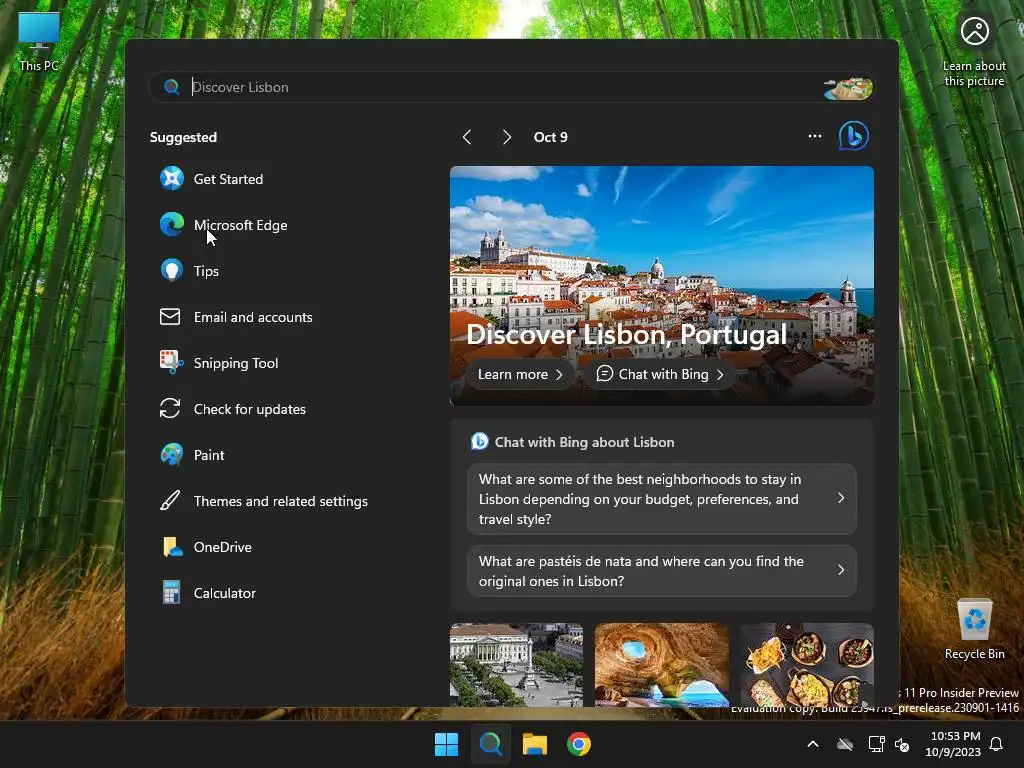Click the Oct 9 date label
This screenshot has width=1024, height=768.
[x=551, y=137]
